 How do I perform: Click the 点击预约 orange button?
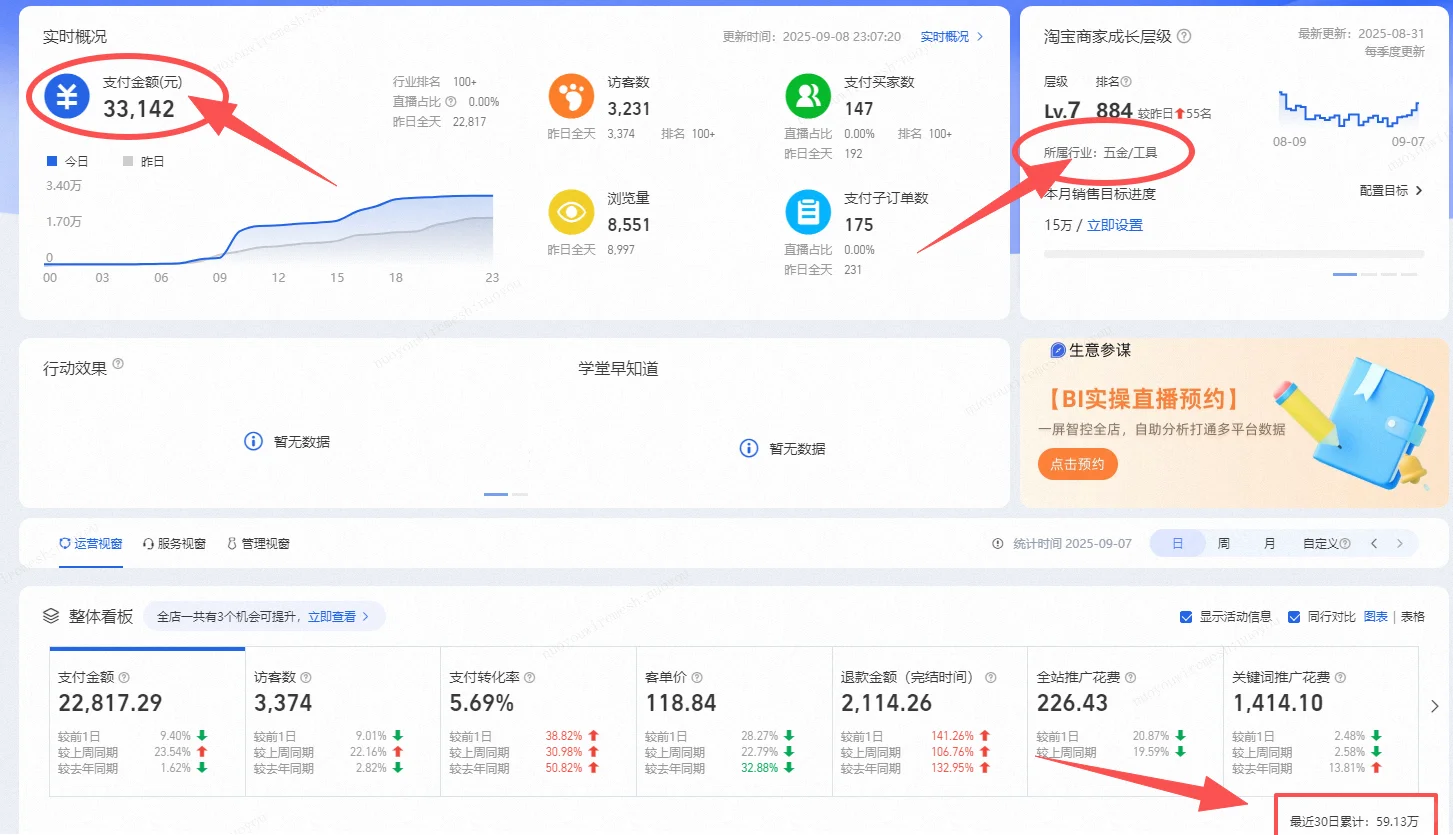pos(1077,463)
